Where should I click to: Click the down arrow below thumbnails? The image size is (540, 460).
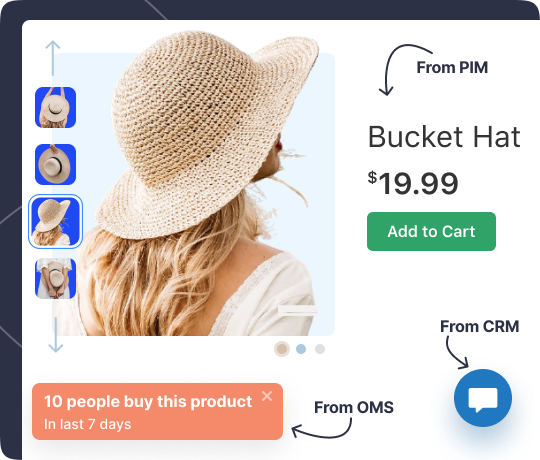point(55,335)
